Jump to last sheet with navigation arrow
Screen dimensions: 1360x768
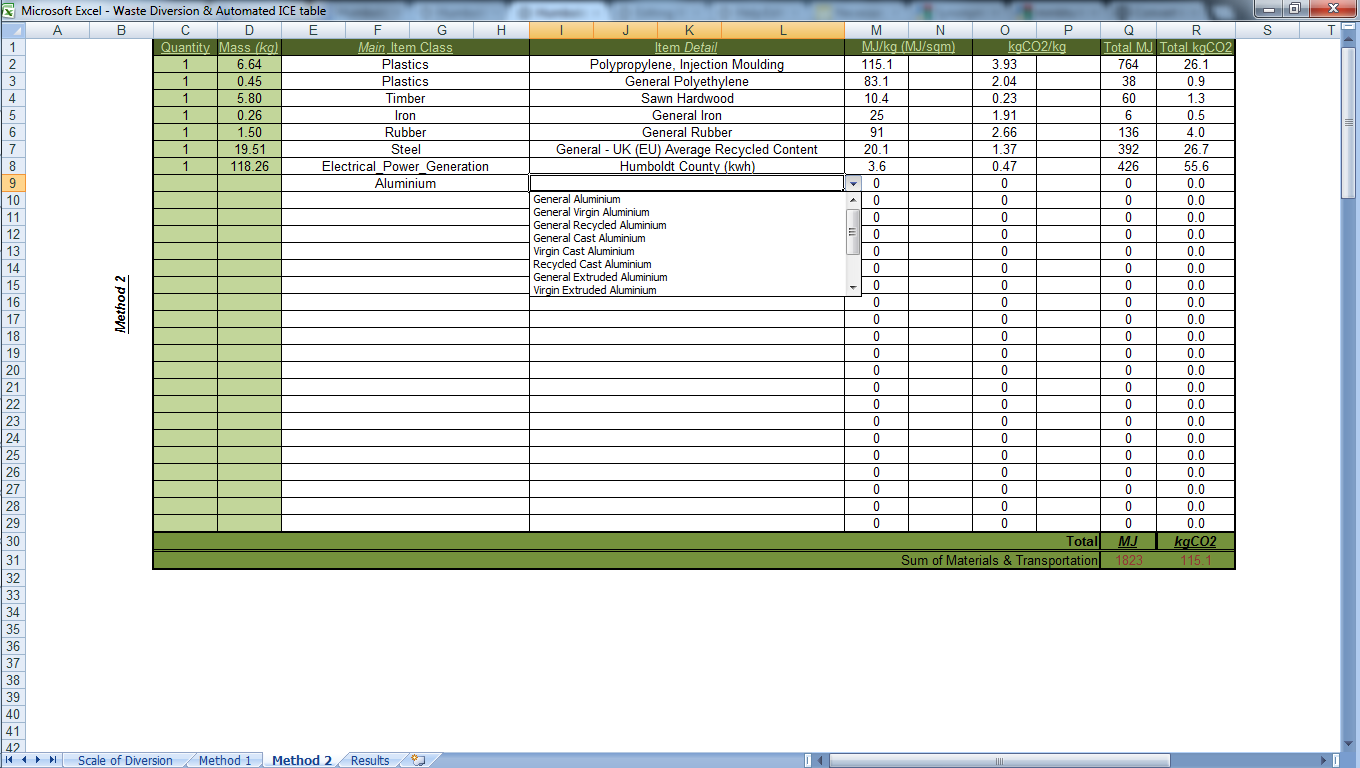tap(53, 761)
